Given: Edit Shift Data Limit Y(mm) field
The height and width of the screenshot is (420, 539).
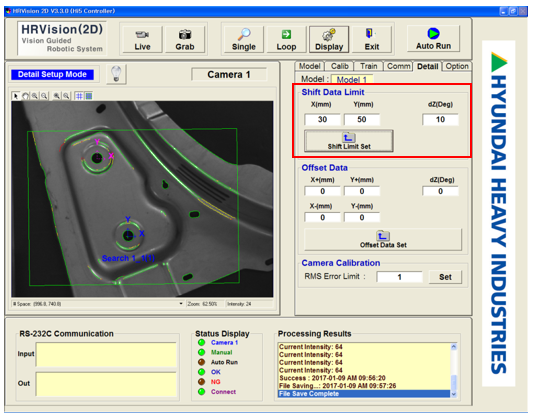Looking at the screenshot, I should (362, 120).
